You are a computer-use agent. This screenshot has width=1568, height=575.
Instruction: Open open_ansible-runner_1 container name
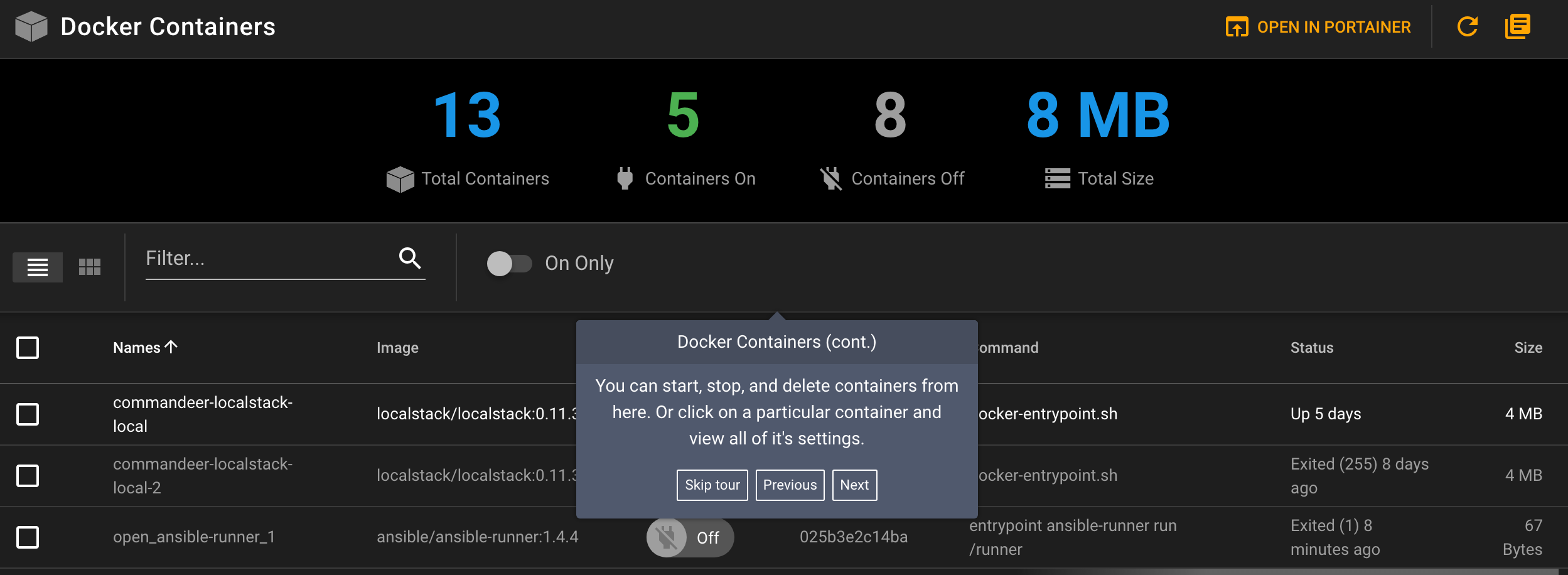pos(194,537)
